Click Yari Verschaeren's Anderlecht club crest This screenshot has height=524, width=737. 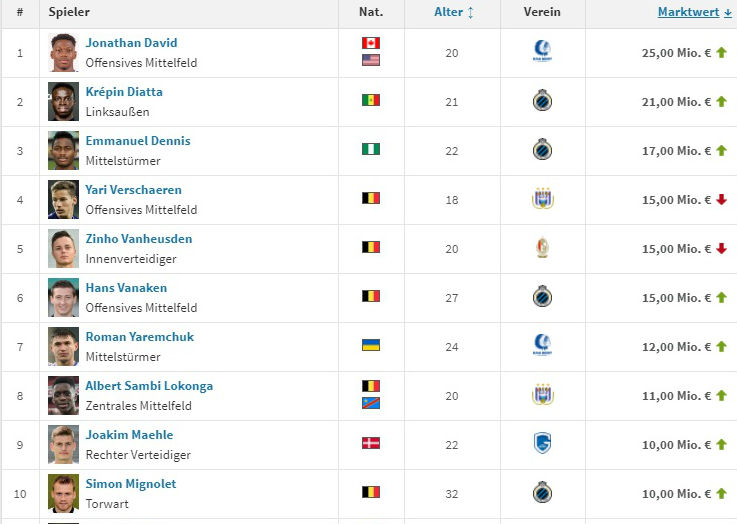pyautogui.click(x=542, y=199)
